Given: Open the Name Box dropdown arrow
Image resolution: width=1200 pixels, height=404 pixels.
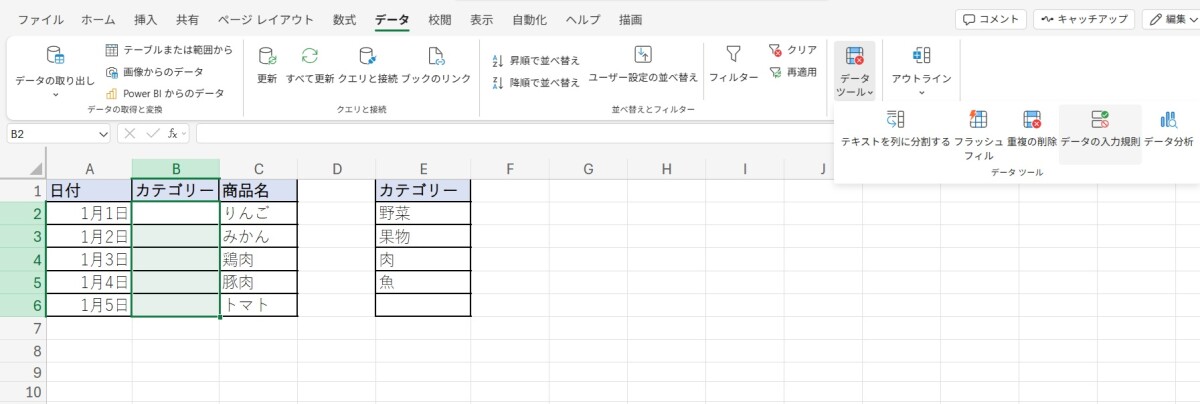Looking at the screenshot, I should (x=104, y=134).
